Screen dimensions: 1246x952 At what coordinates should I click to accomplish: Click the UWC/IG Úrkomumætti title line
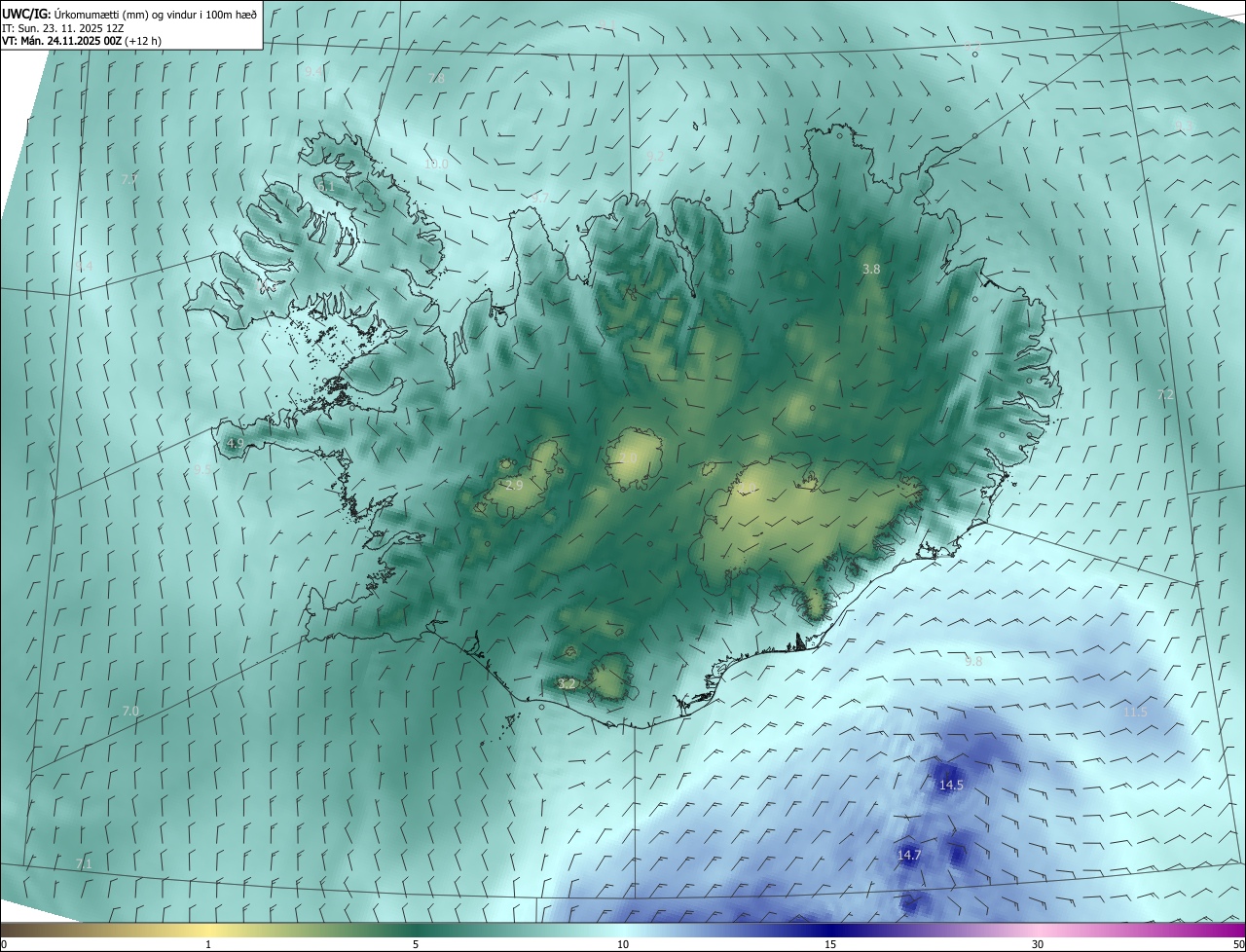point(129,14)
